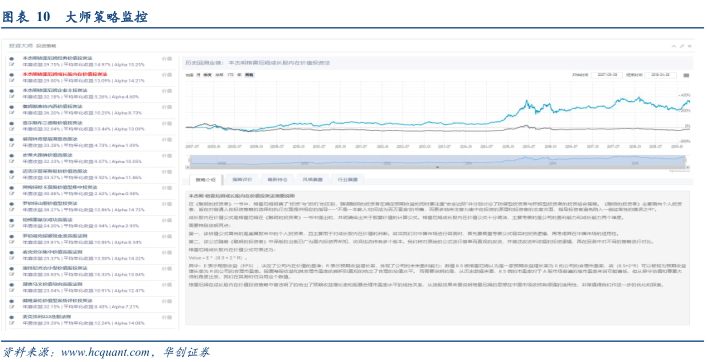Click bullet dot icon of Alpha 7.21% row

point(12,301)
